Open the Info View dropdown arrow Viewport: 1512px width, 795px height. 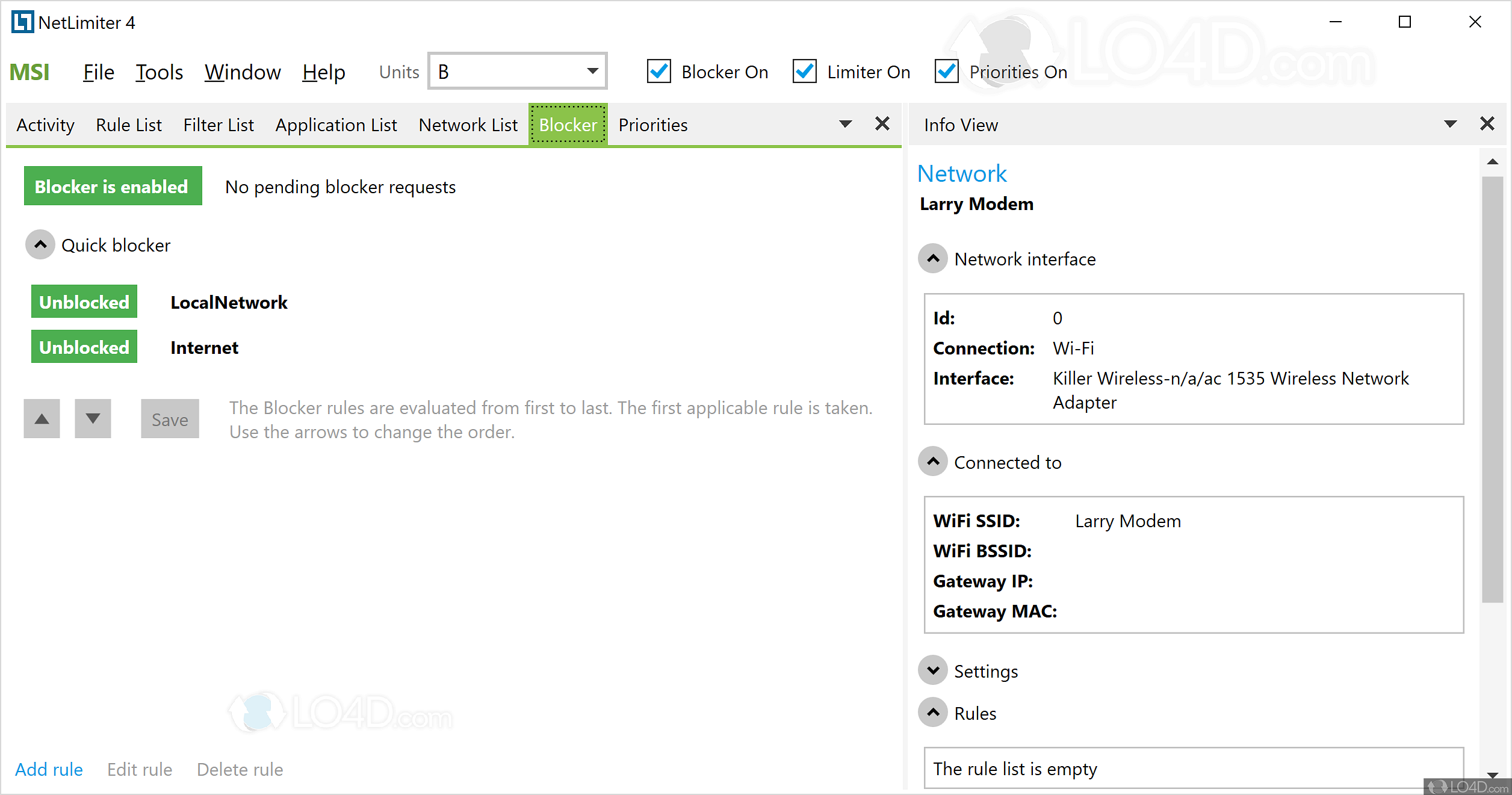(x=1451, y=125)
